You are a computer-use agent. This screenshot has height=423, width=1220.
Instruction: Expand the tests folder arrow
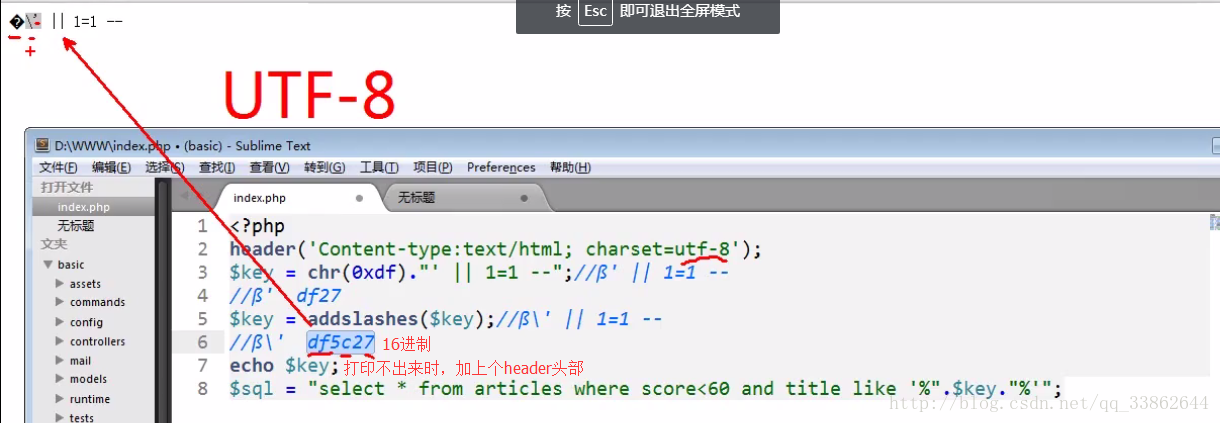[60, 417]
